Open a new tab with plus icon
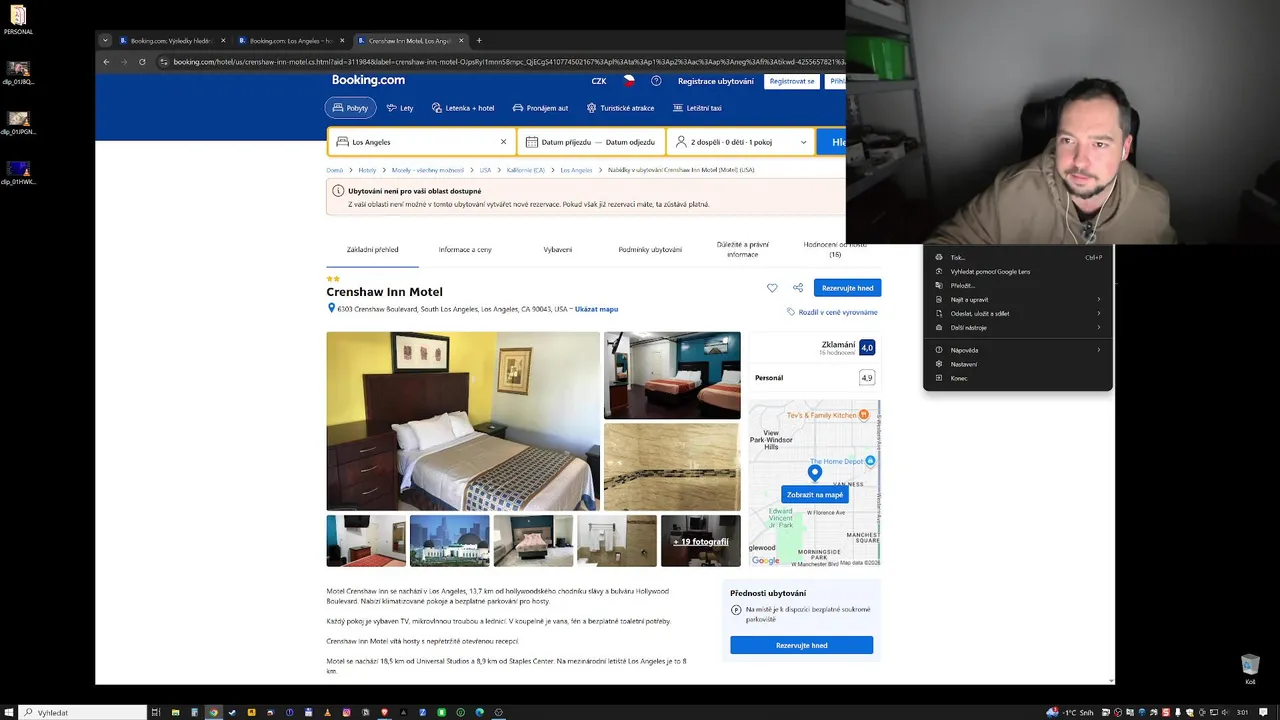 tap(479, 41)
